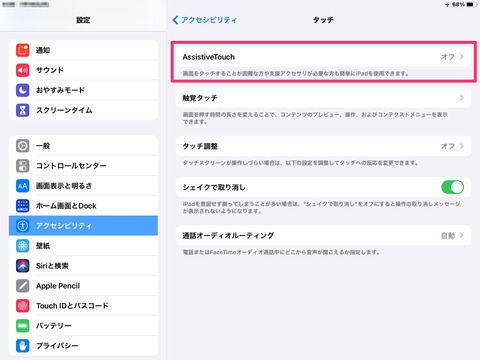Image resolution: width=480 pixels, height=360 pixels.
Task: Open 画面表示と明るさ settings
Action: coord(83,186)
